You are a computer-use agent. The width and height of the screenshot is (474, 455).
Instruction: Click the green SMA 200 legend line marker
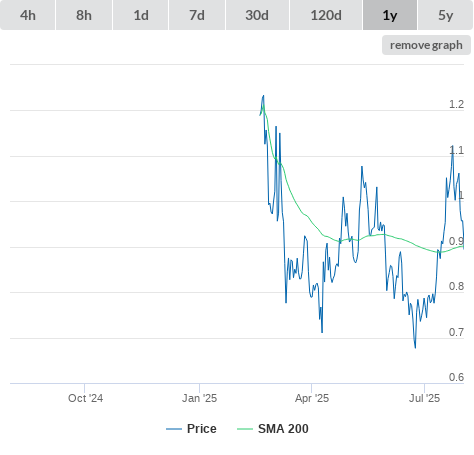pyautogui.click(x=245, y=429)
